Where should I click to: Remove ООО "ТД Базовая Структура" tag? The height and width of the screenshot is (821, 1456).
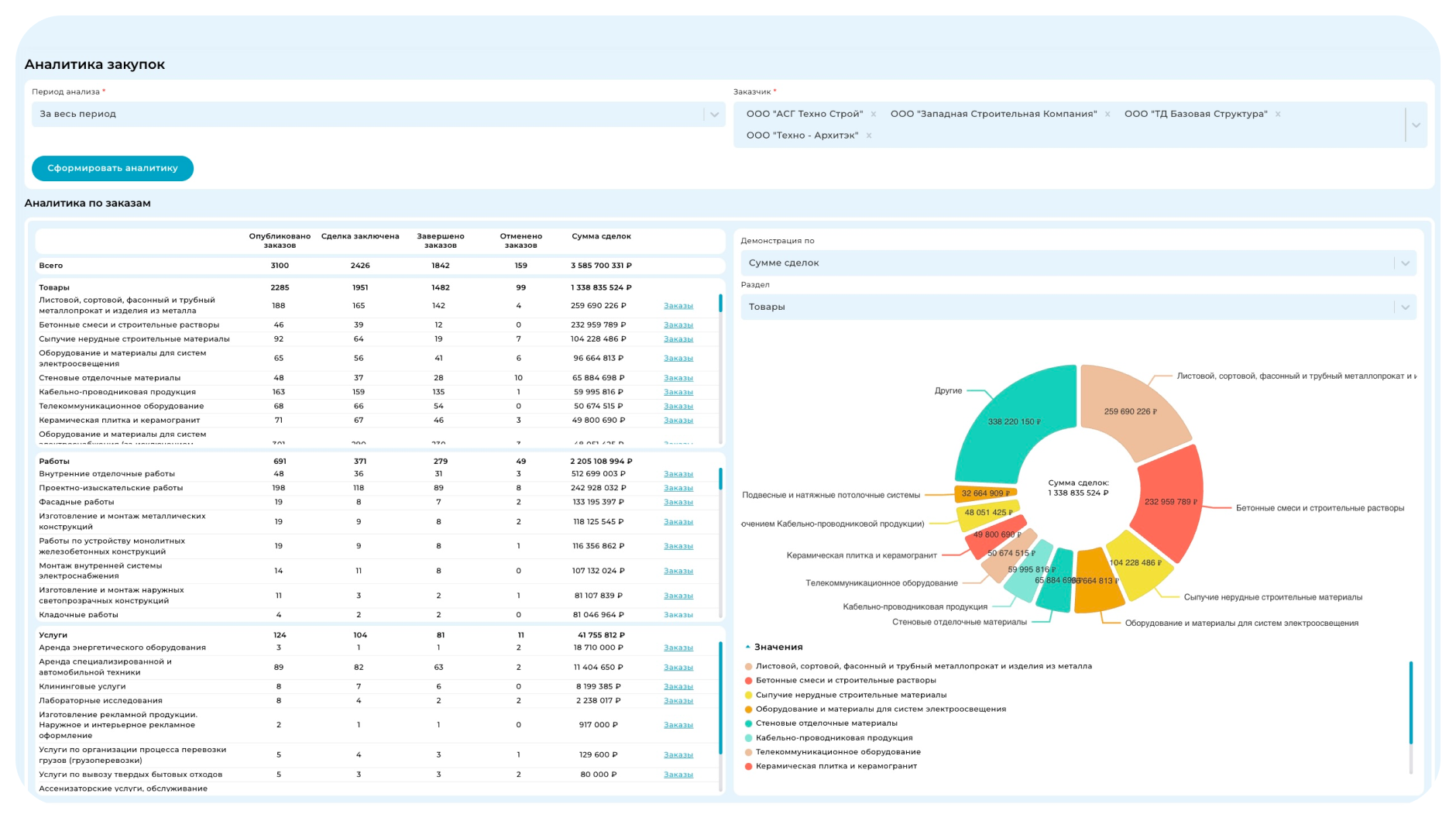[x=1278, y=115]
